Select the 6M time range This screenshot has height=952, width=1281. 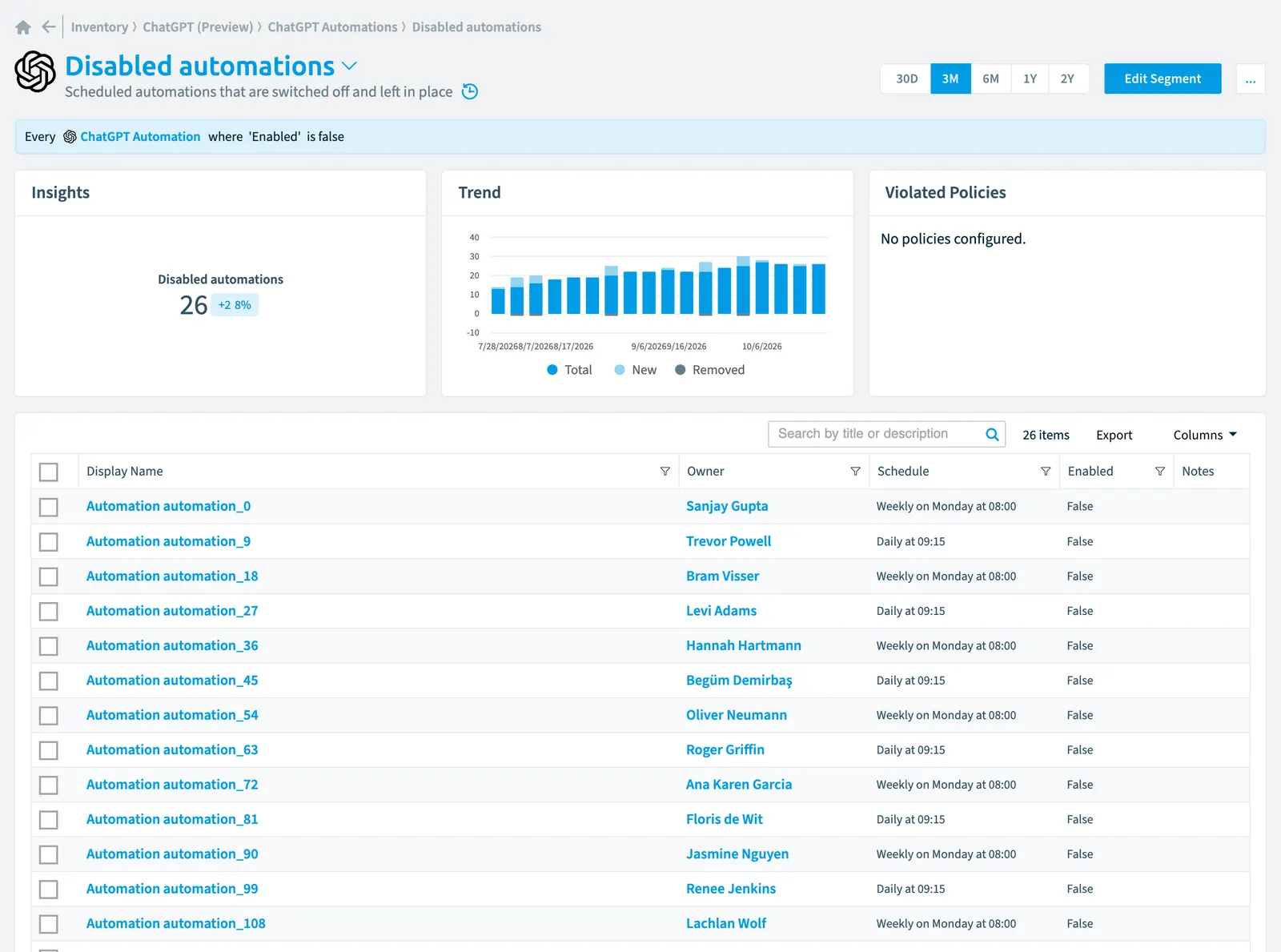[991, 79]
